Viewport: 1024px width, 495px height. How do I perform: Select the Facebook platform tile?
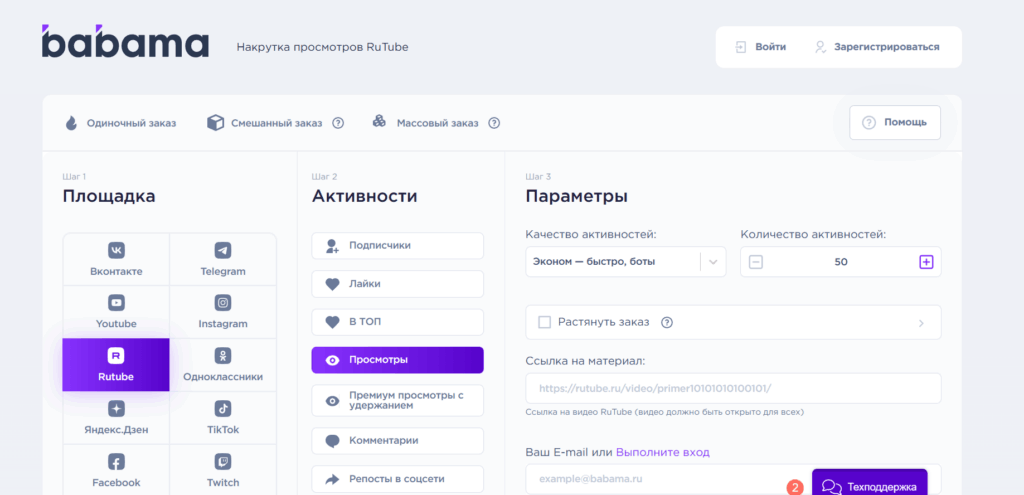116,471
